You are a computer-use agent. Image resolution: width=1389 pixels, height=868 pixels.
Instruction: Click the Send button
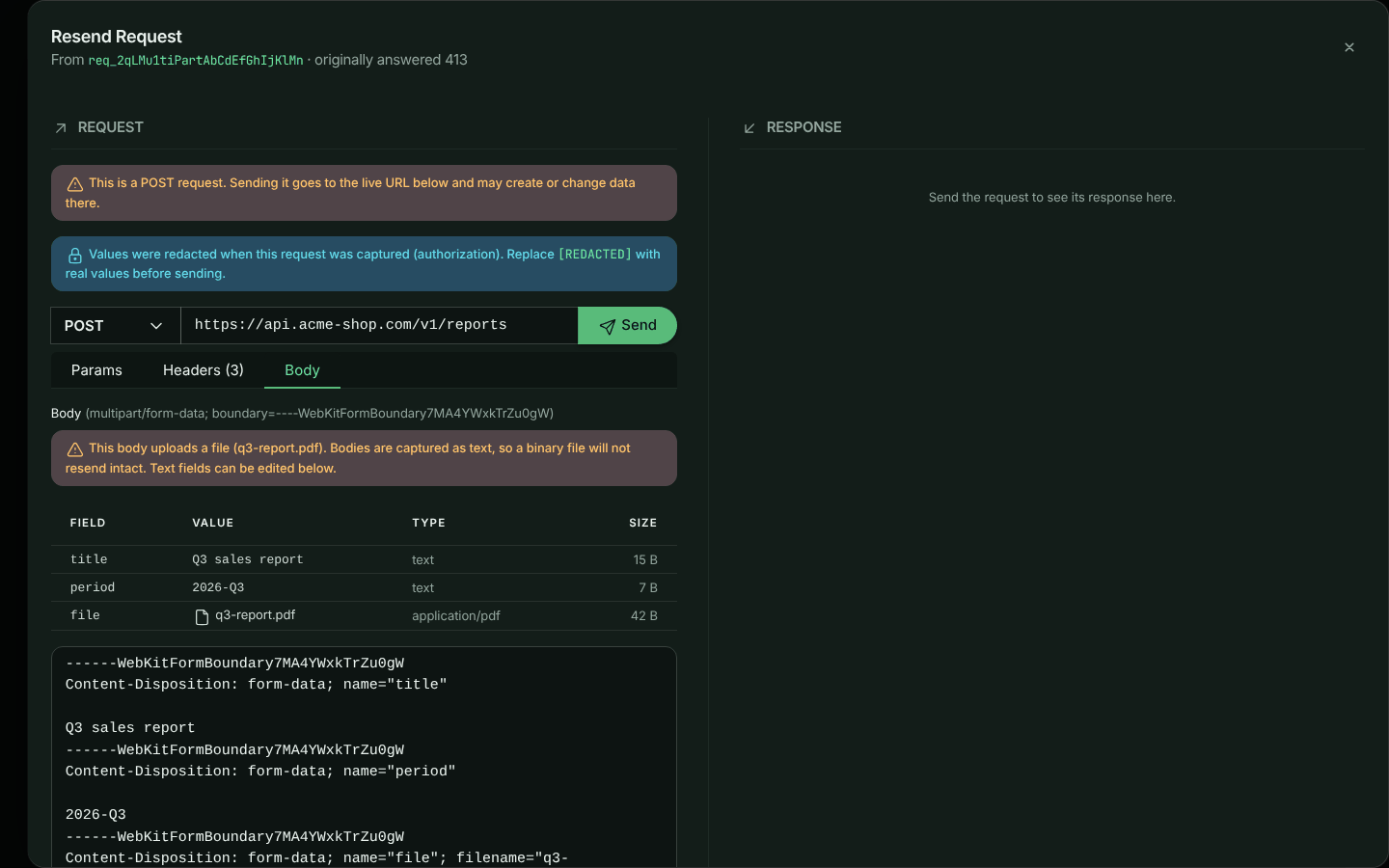(x=627, y=326)
